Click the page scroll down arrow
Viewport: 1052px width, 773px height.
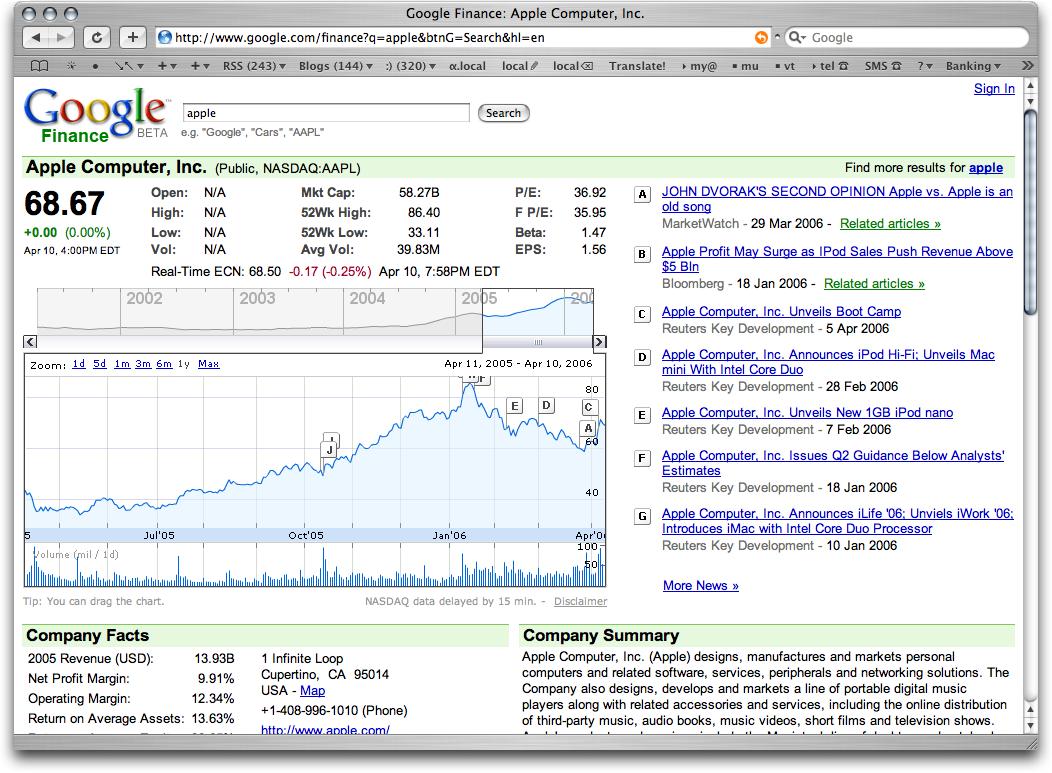click(1031, 725)
